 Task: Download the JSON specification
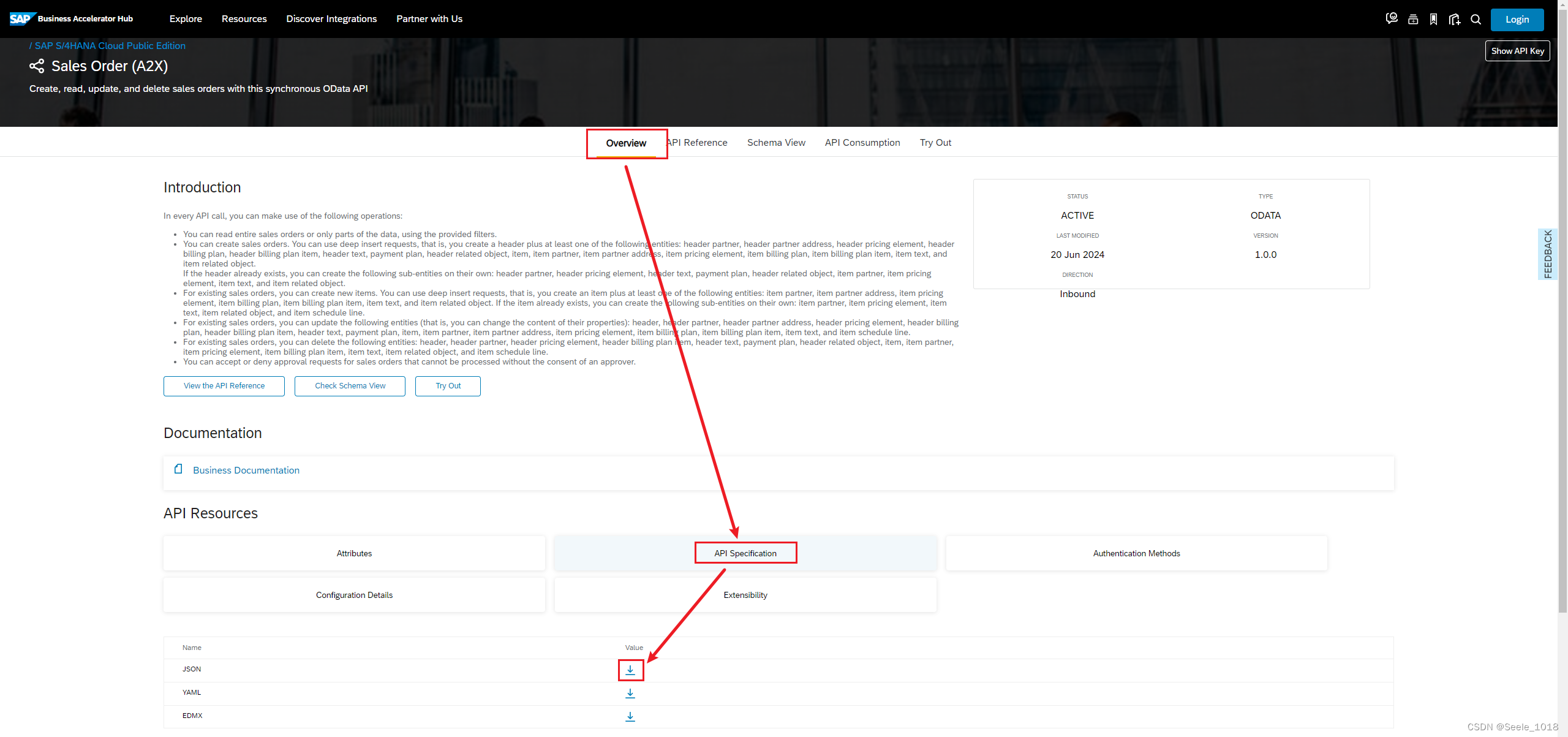[630, 670]
